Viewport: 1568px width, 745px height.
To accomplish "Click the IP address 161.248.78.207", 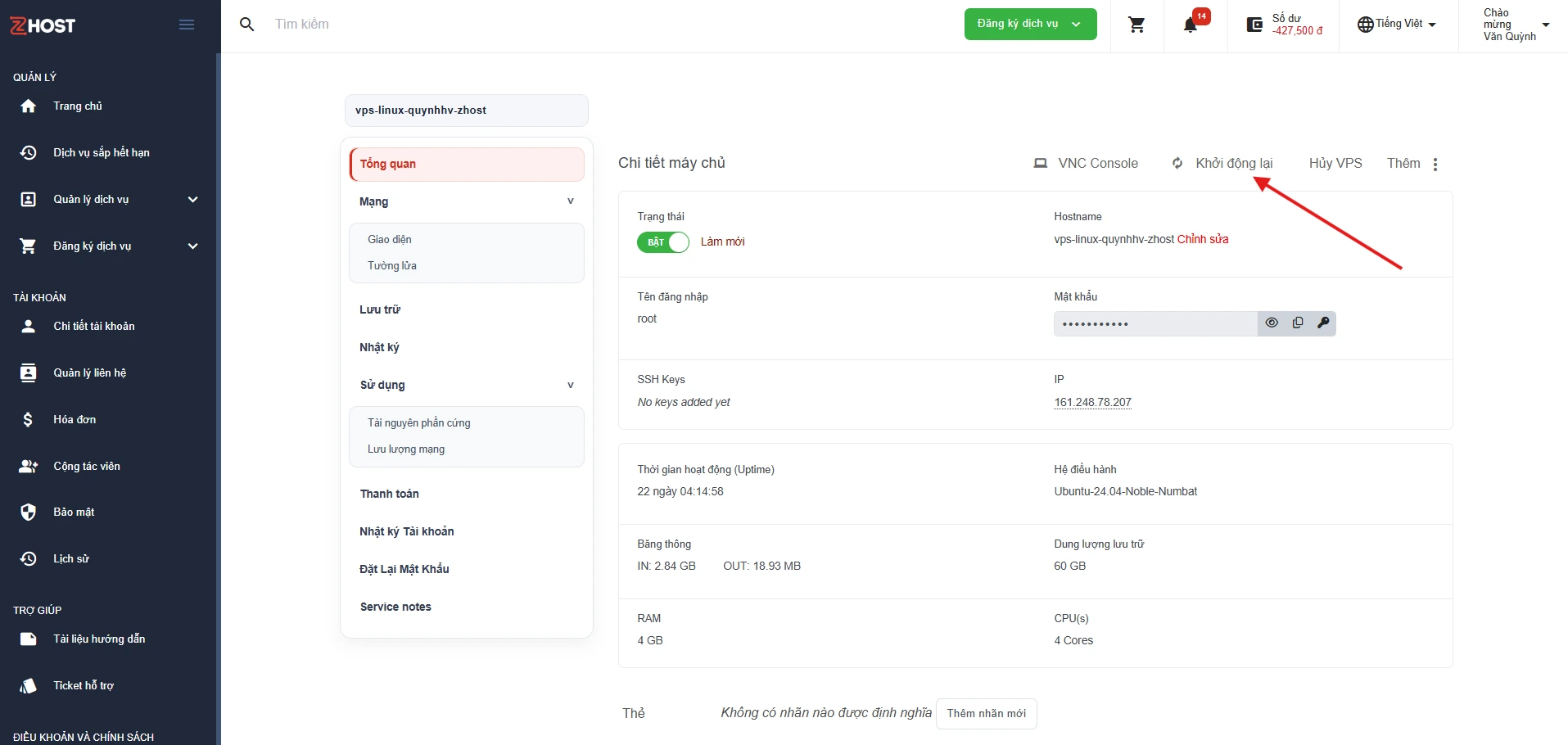I will pyautogui.click(x=1093, y=402).
